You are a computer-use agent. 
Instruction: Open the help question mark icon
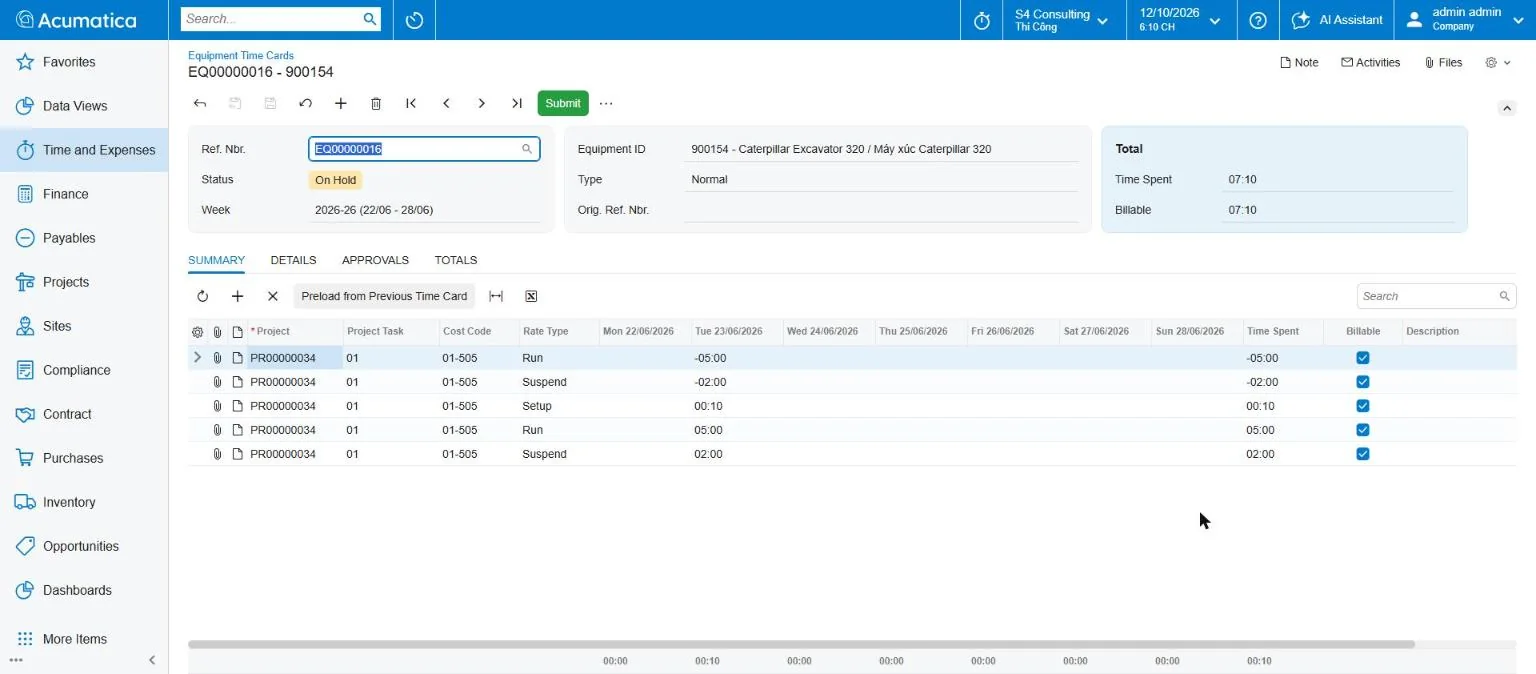coord(1258,20)
